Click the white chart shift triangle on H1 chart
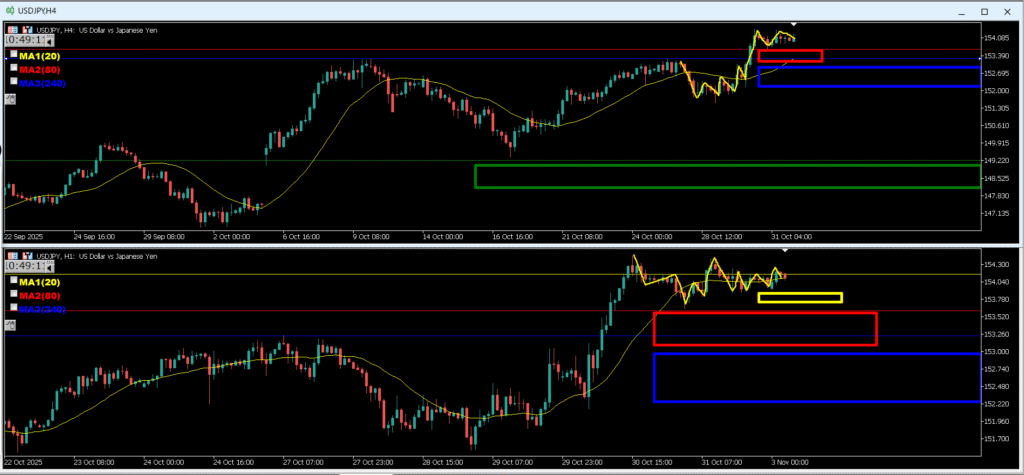 coord(786,249)
